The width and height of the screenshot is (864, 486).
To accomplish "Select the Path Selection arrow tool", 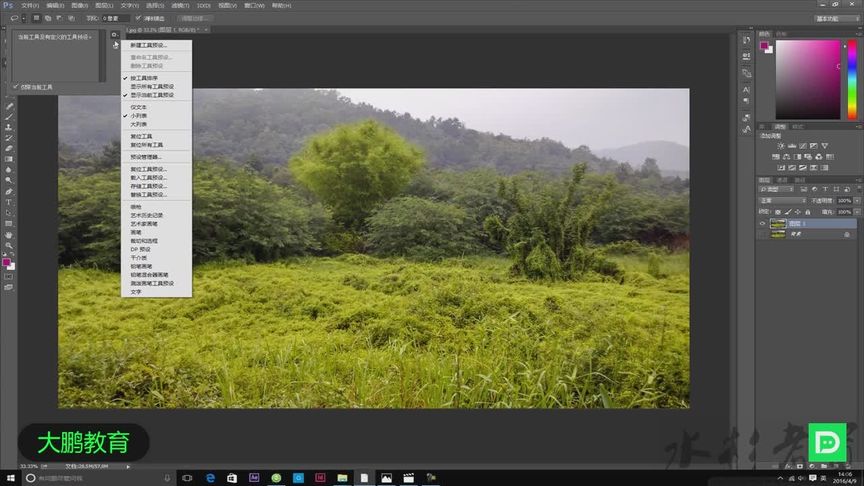I will [9, 213].
